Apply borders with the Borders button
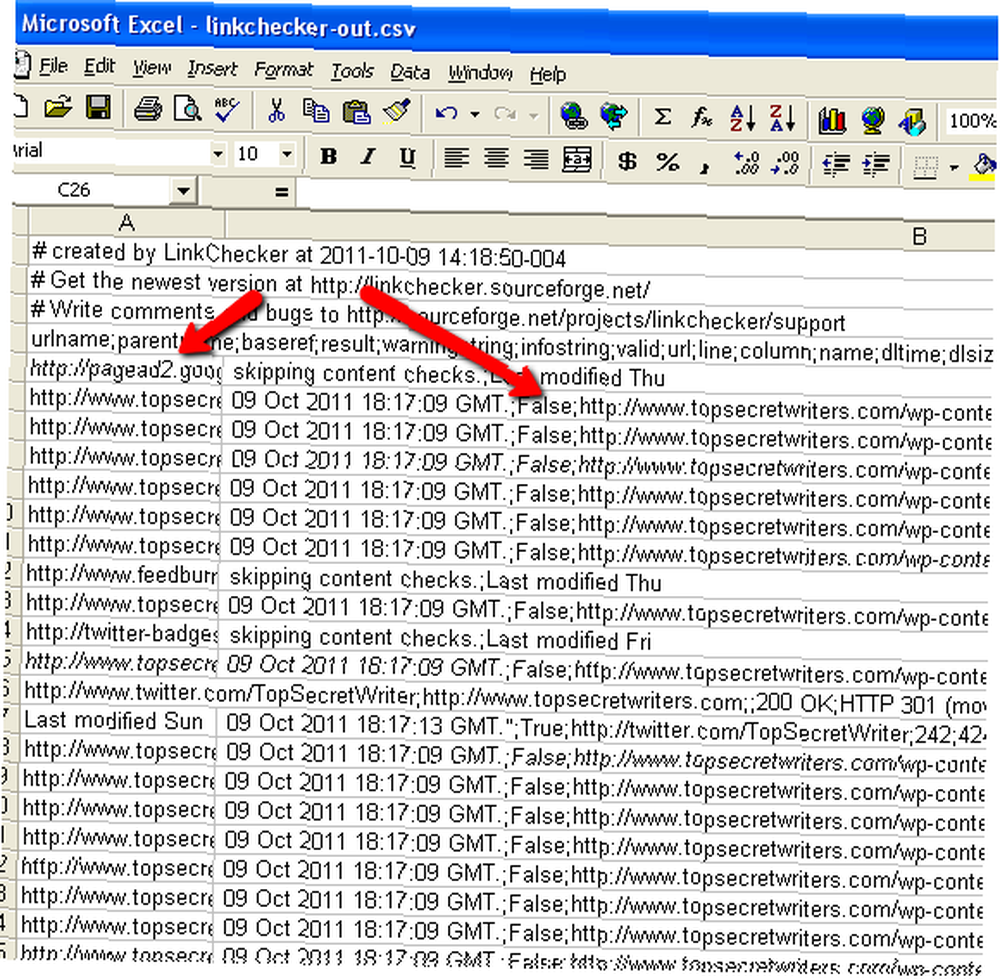Viewport: 1000px width, 979px height. [925, 166]
